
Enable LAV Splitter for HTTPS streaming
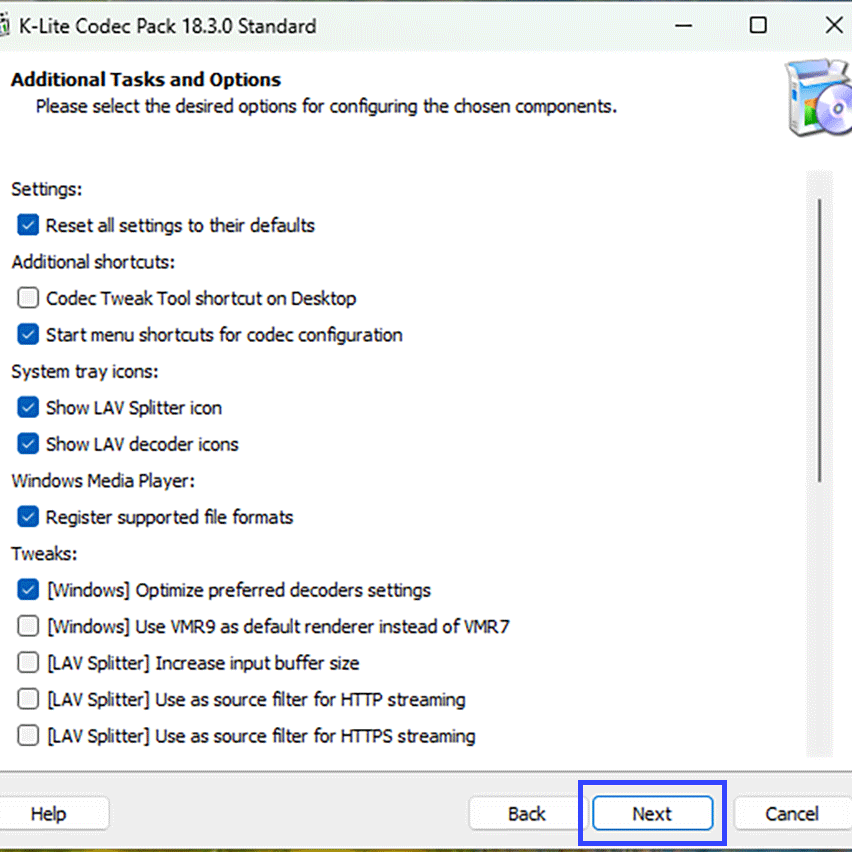pyautogui.click(x=28, y=736)
